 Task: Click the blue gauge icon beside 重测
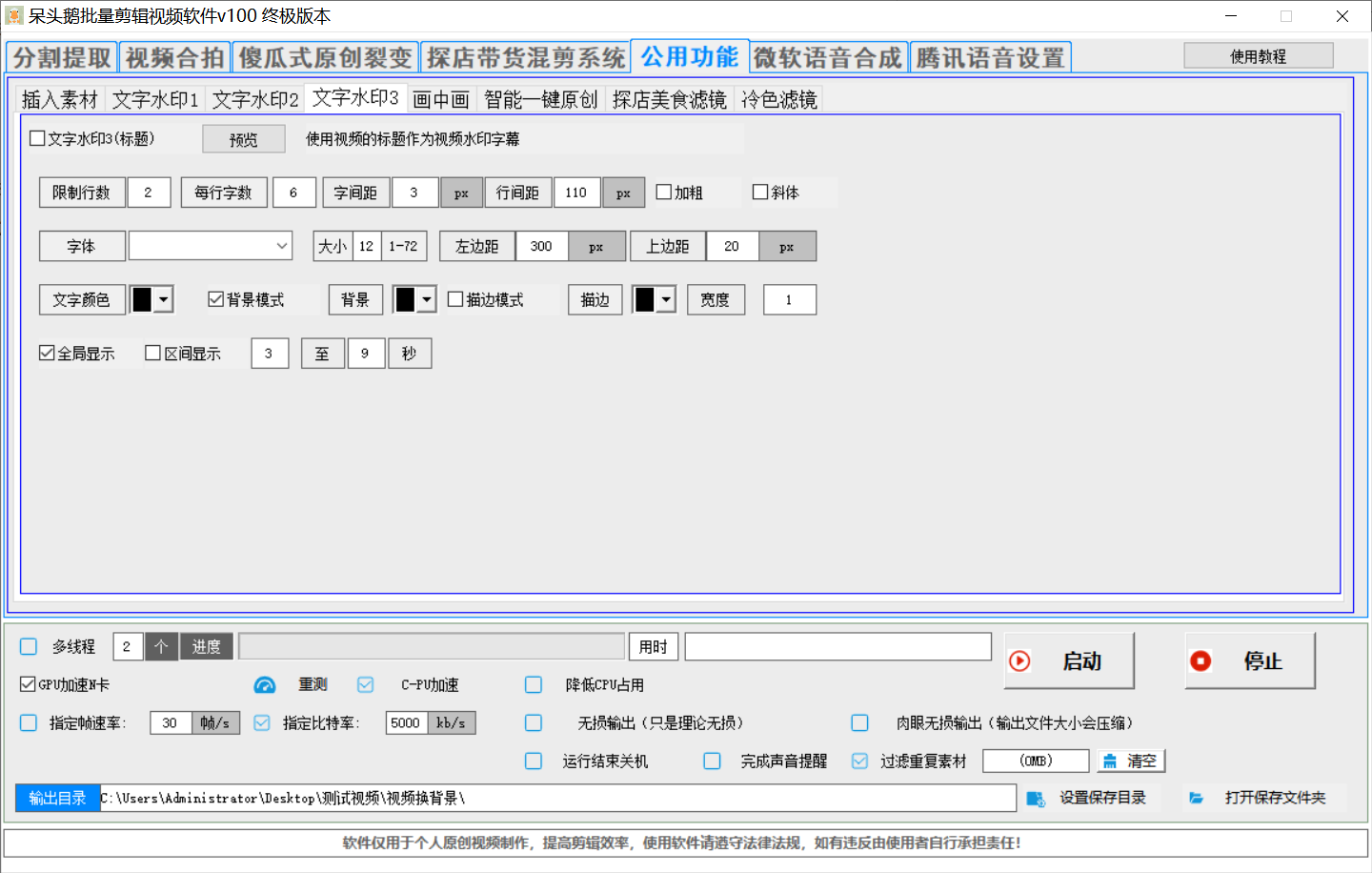tap(265, 684)
